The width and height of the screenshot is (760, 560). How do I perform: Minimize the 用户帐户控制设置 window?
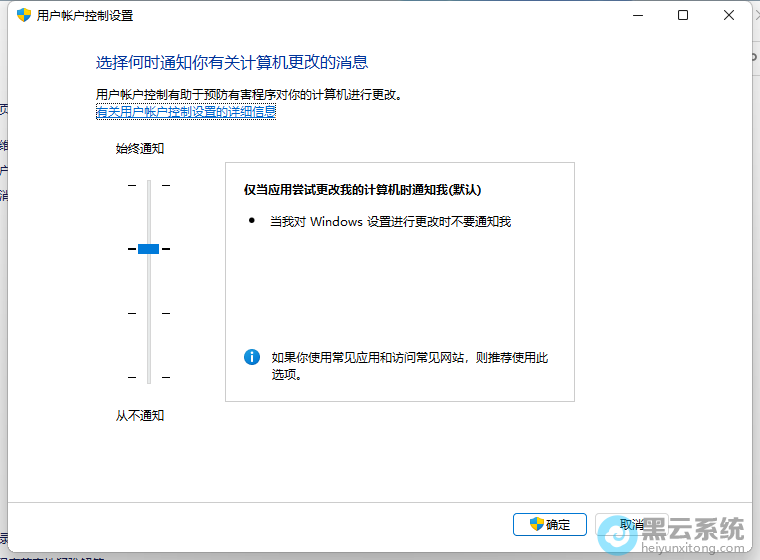[637, 15]
